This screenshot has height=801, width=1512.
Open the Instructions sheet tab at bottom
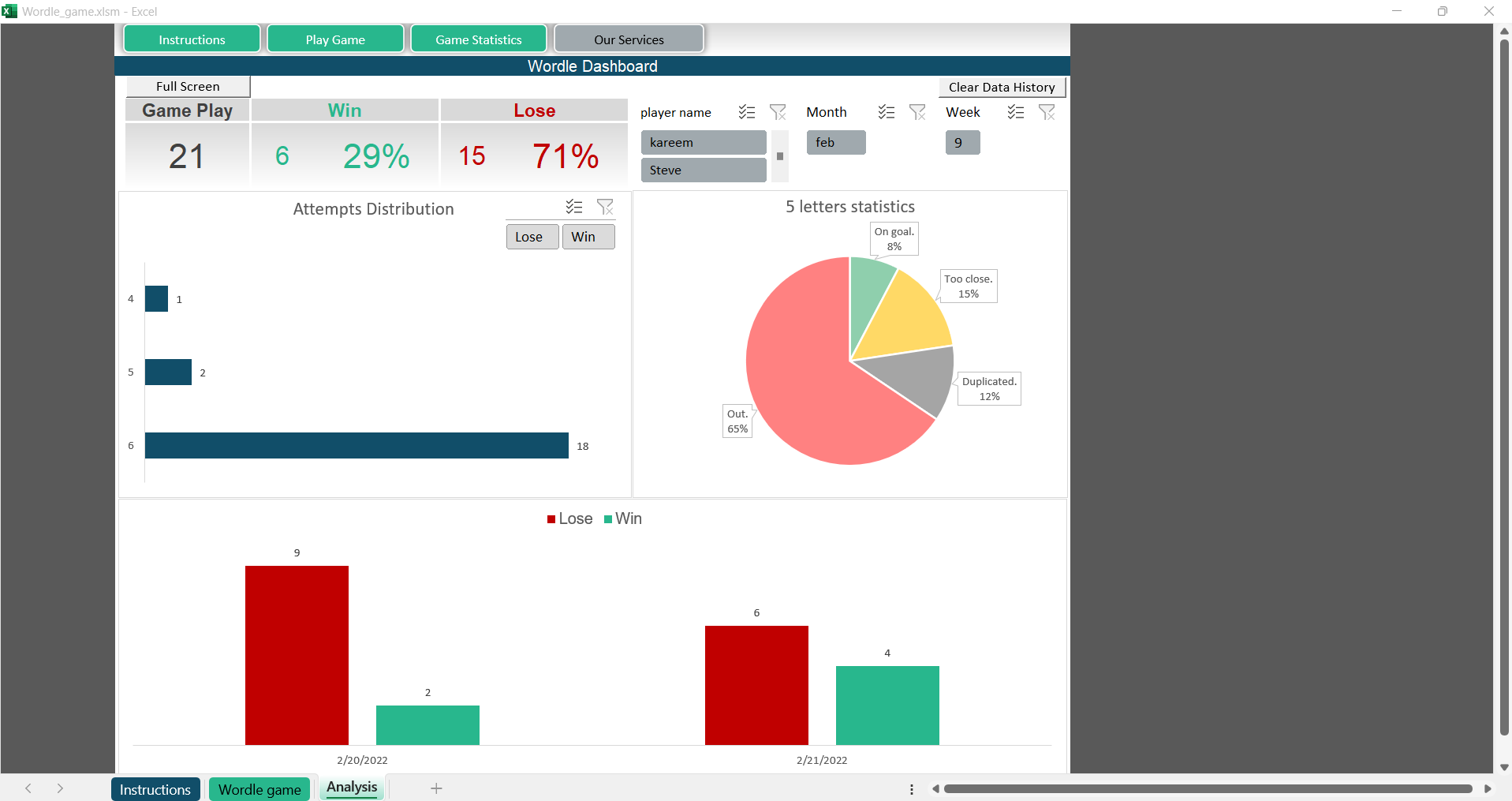(155, 789)
